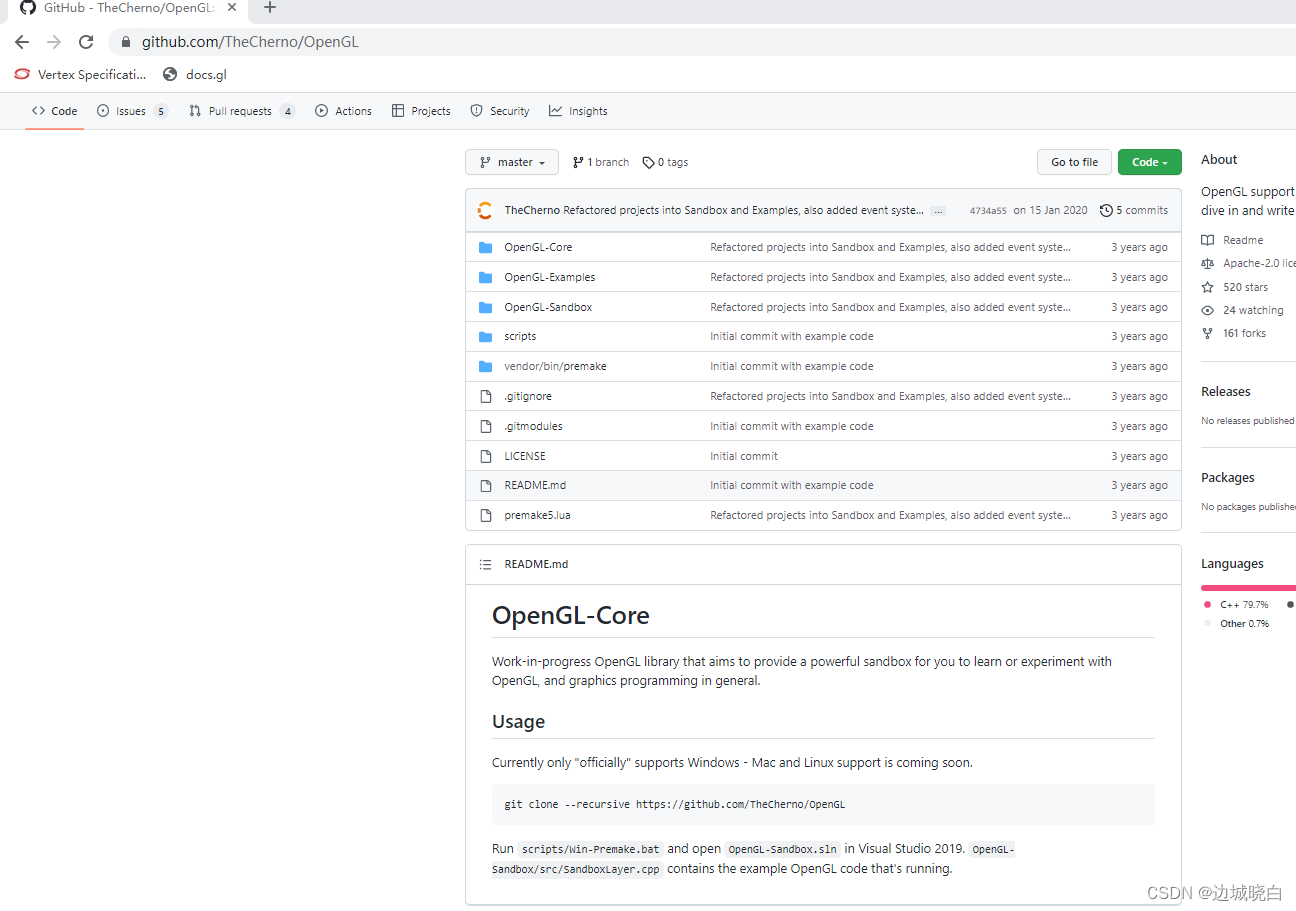Click the vendor/bin/premake folder icon
Viewport: 1296px width, 911px height.
(x=486, y=366)
